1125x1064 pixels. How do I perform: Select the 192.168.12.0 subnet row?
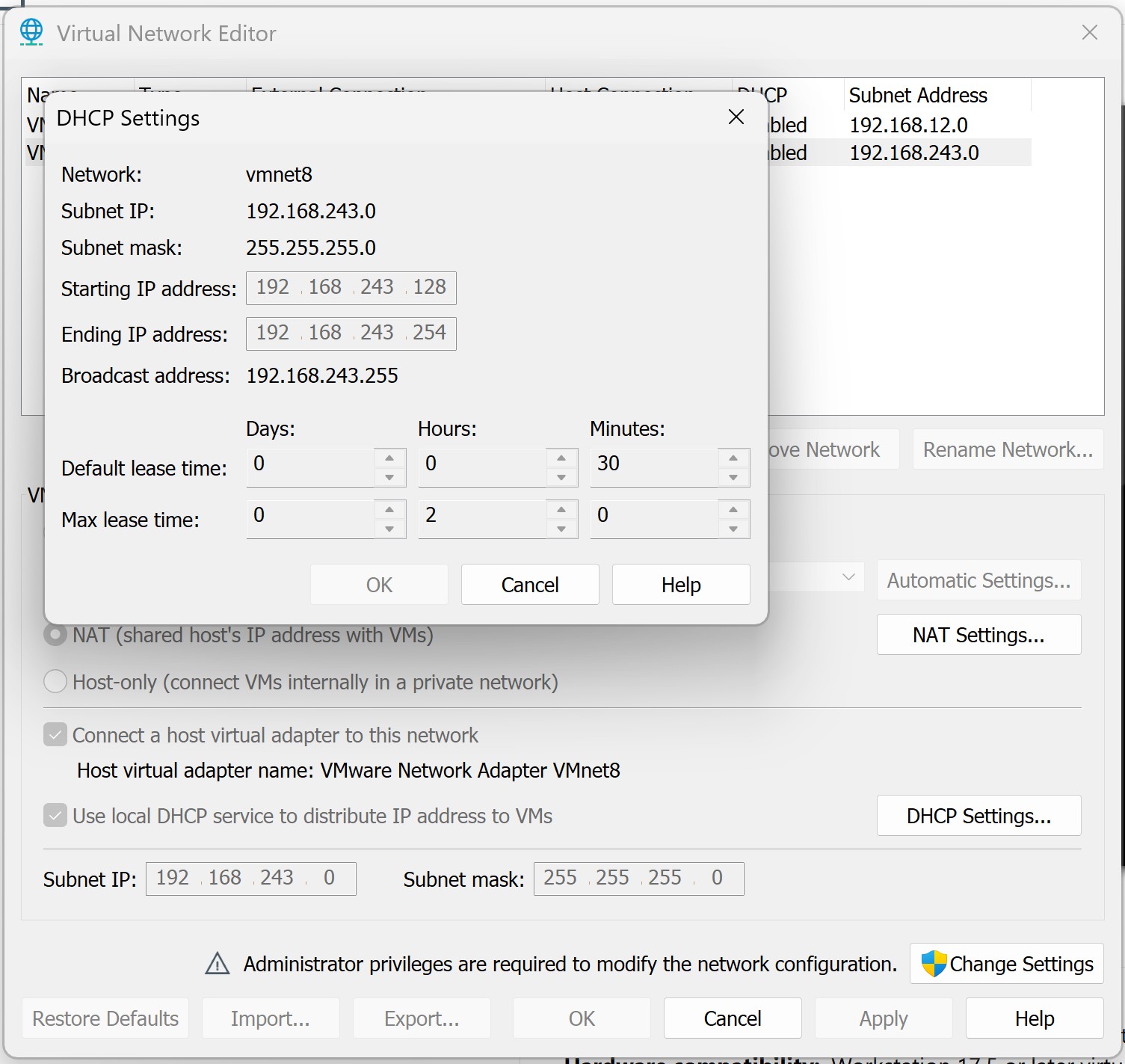pyautogui.click(x=908, y=125)
